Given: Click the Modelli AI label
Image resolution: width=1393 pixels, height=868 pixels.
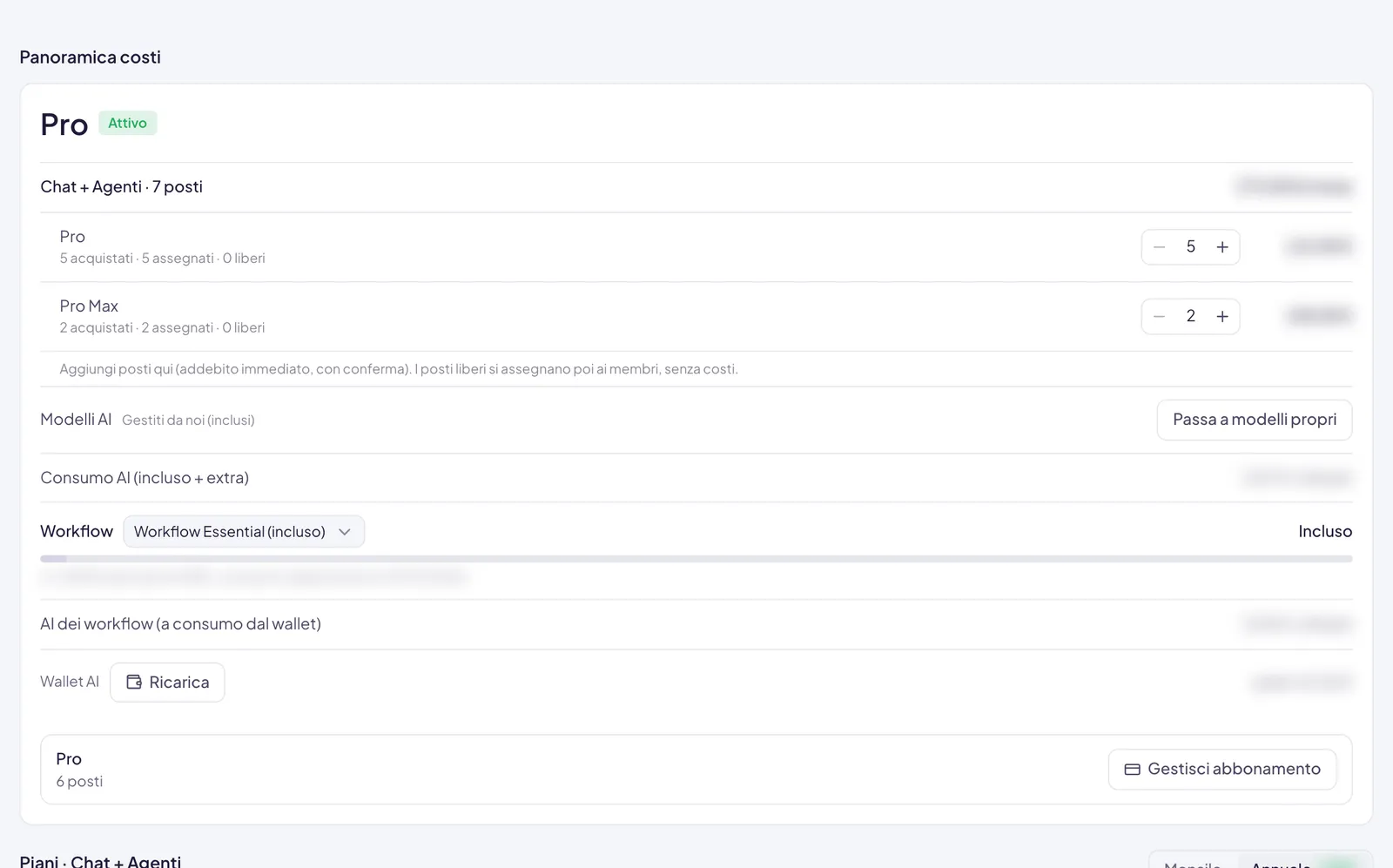Looking at the screenshot, I should (76, 420).
